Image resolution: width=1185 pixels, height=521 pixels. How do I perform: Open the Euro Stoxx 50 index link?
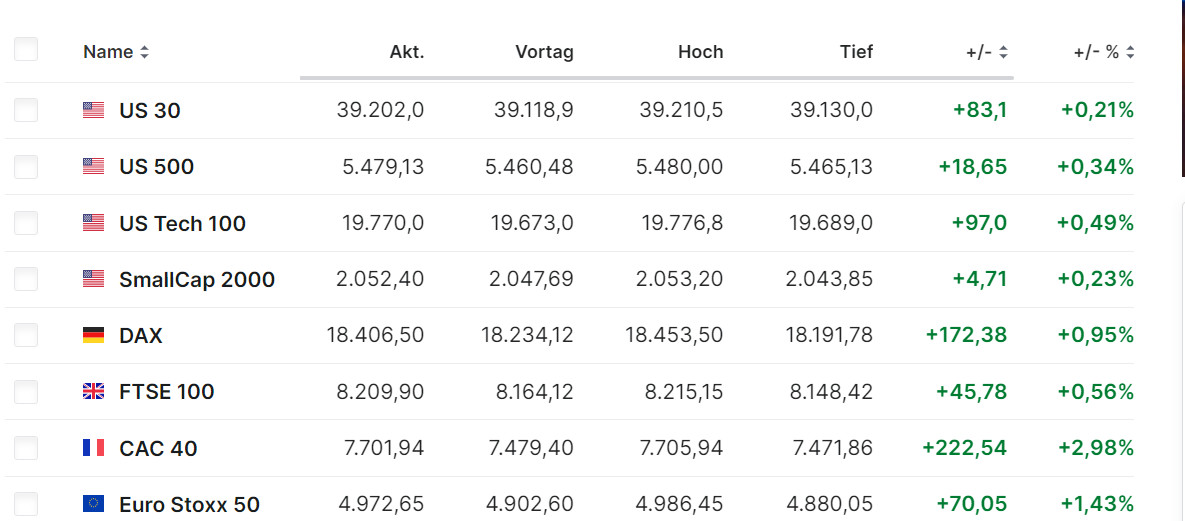click(x=189, y=505)
